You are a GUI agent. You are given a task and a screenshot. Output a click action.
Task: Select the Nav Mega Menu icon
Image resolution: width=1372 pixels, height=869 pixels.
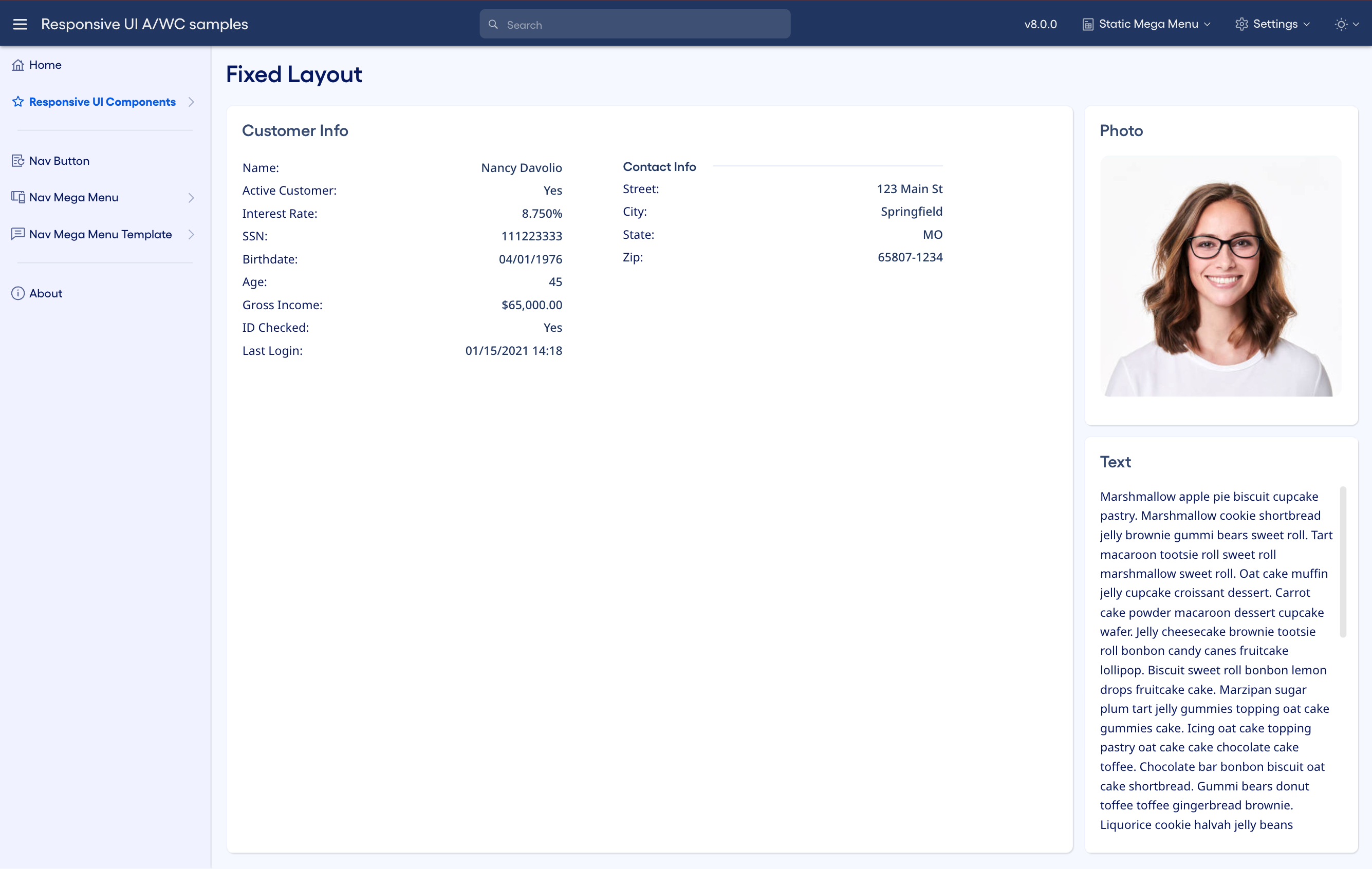(x=17, y=197)
